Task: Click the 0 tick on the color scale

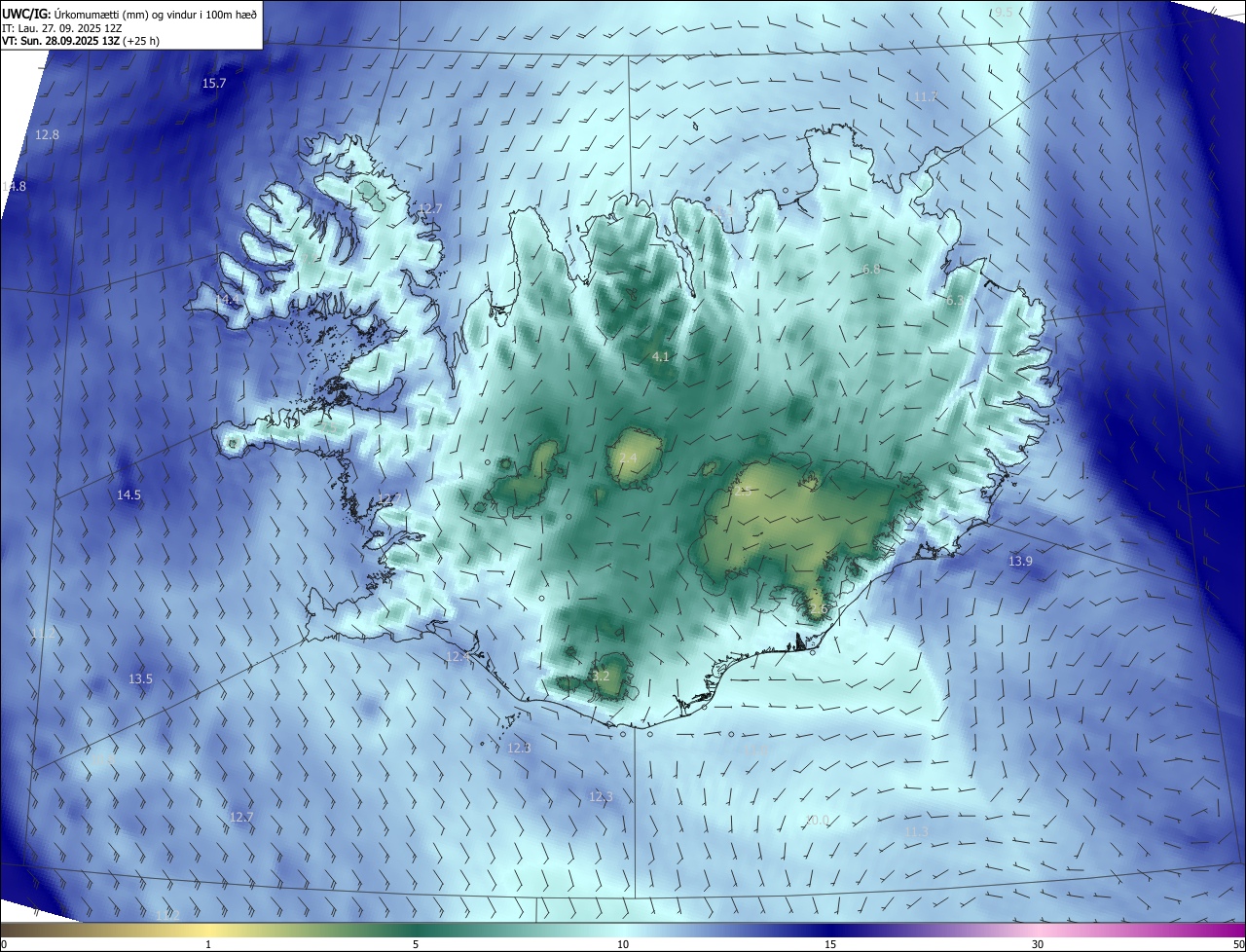Action: (3, 944)
